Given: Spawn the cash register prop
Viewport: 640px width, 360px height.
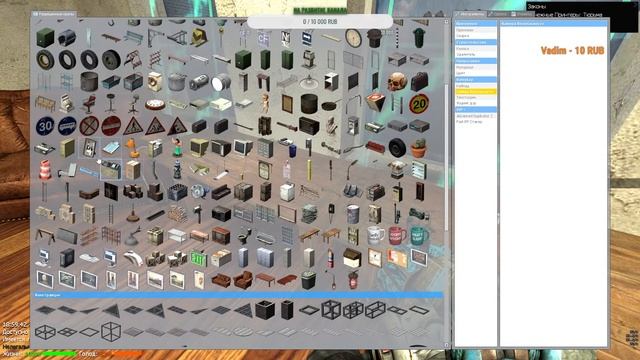Looking at the screenshot, I should [67, 104].
